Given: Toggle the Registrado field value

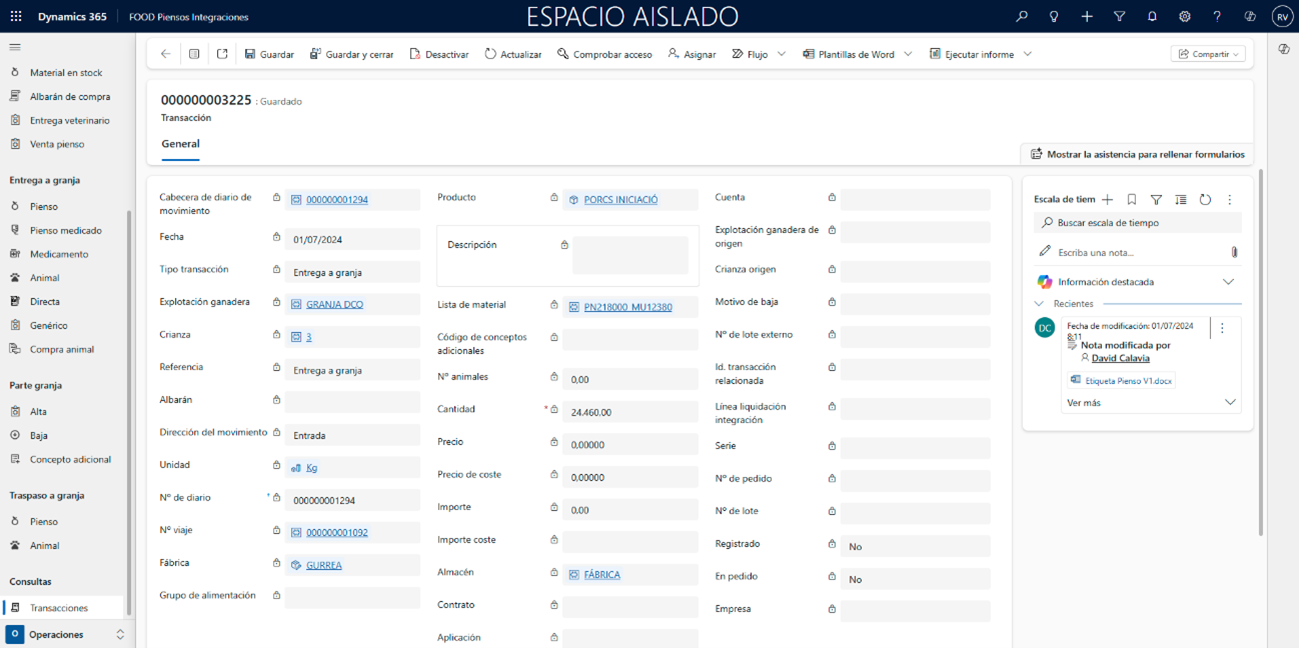Looking at the screenshot, I should (x=914, y=547).
